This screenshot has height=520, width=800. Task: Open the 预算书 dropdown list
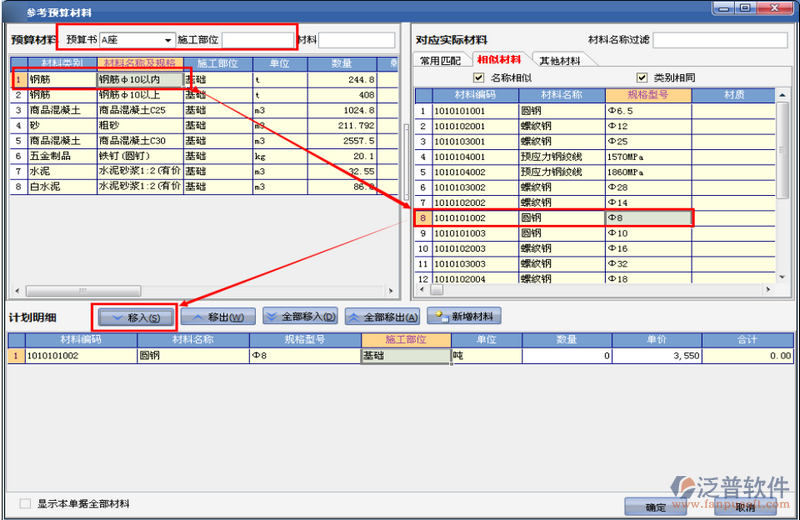click(166, 39)
